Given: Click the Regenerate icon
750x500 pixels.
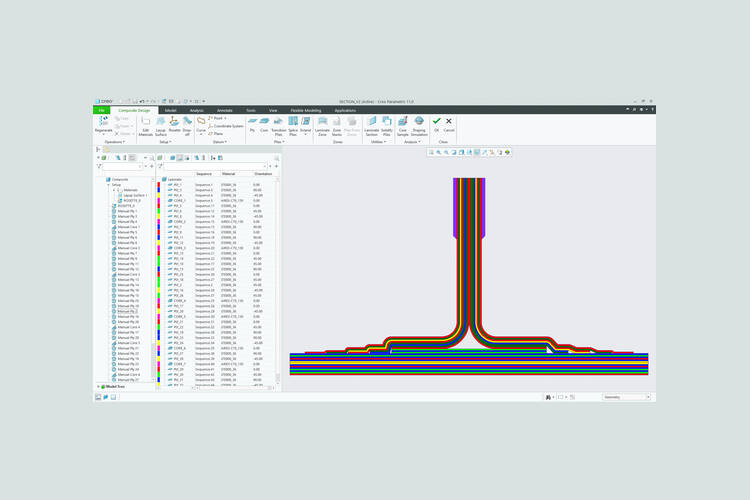Looking at the screenshot, I should coord(103,121).
